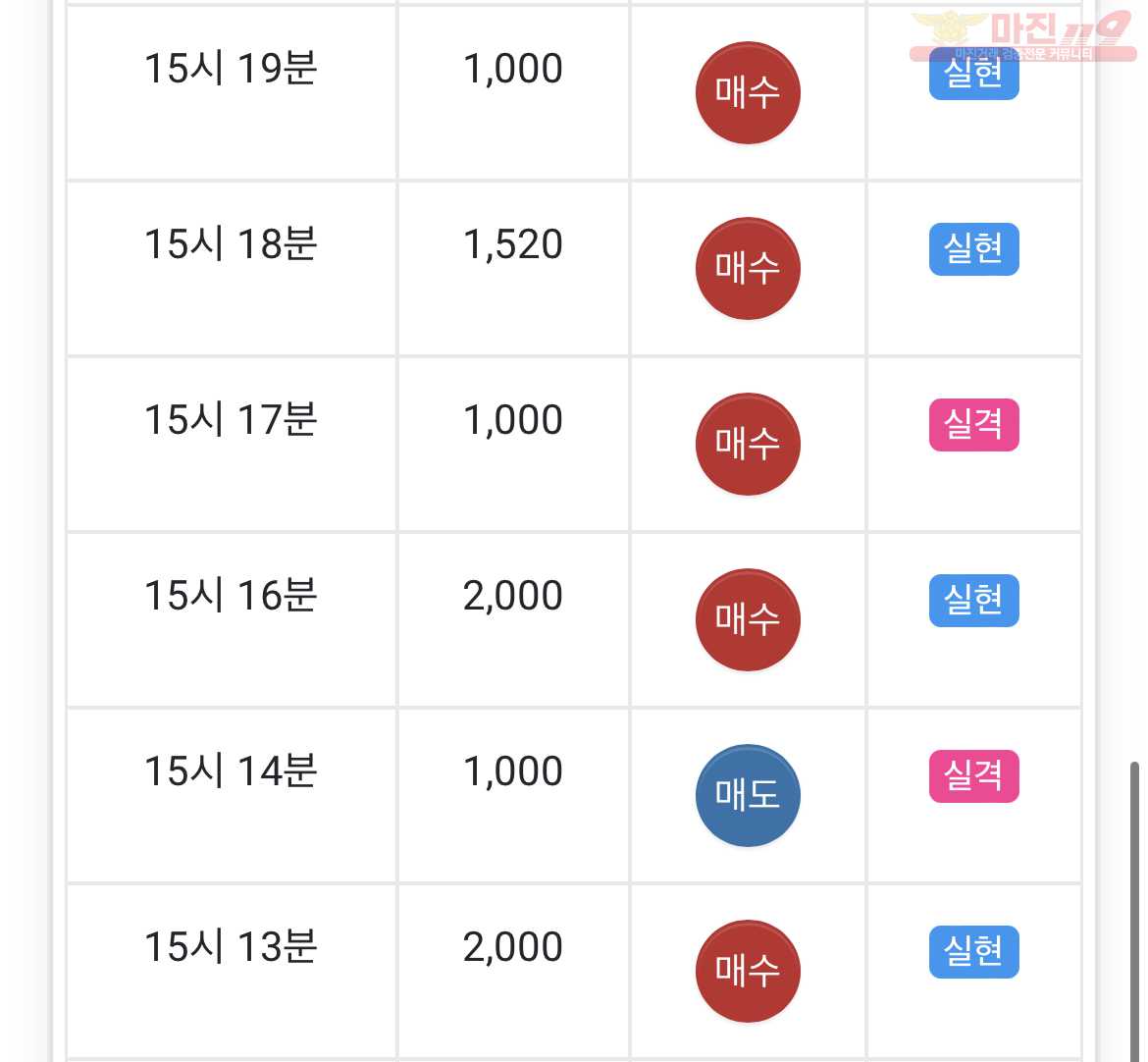Click the red 매수 circle for 15시 16분
Image resolution: width=1148 pixels, height=1062 pixels.
click(x=748, y=620)
